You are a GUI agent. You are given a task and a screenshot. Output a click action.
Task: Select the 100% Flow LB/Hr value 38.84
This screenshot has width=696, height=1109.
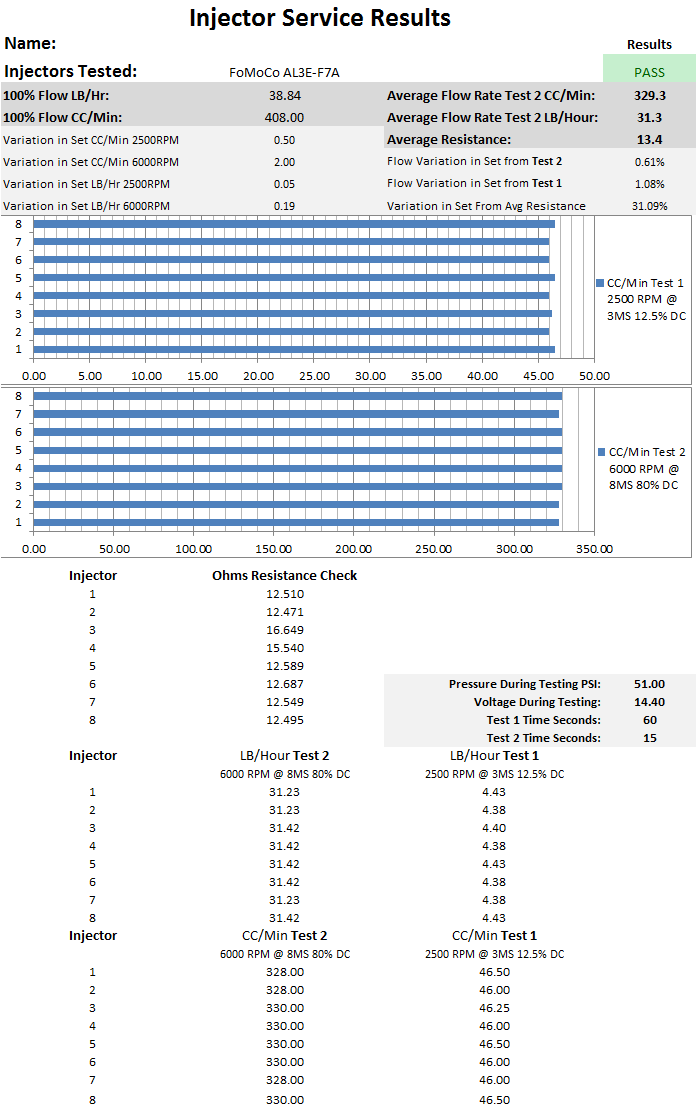(x=285, y=95)
